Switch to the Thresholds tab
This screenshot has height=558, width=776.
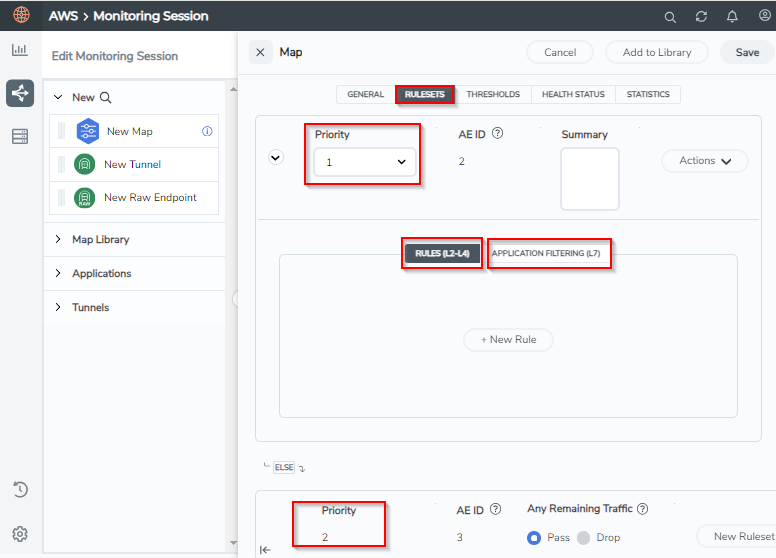(x=493, y=94)
